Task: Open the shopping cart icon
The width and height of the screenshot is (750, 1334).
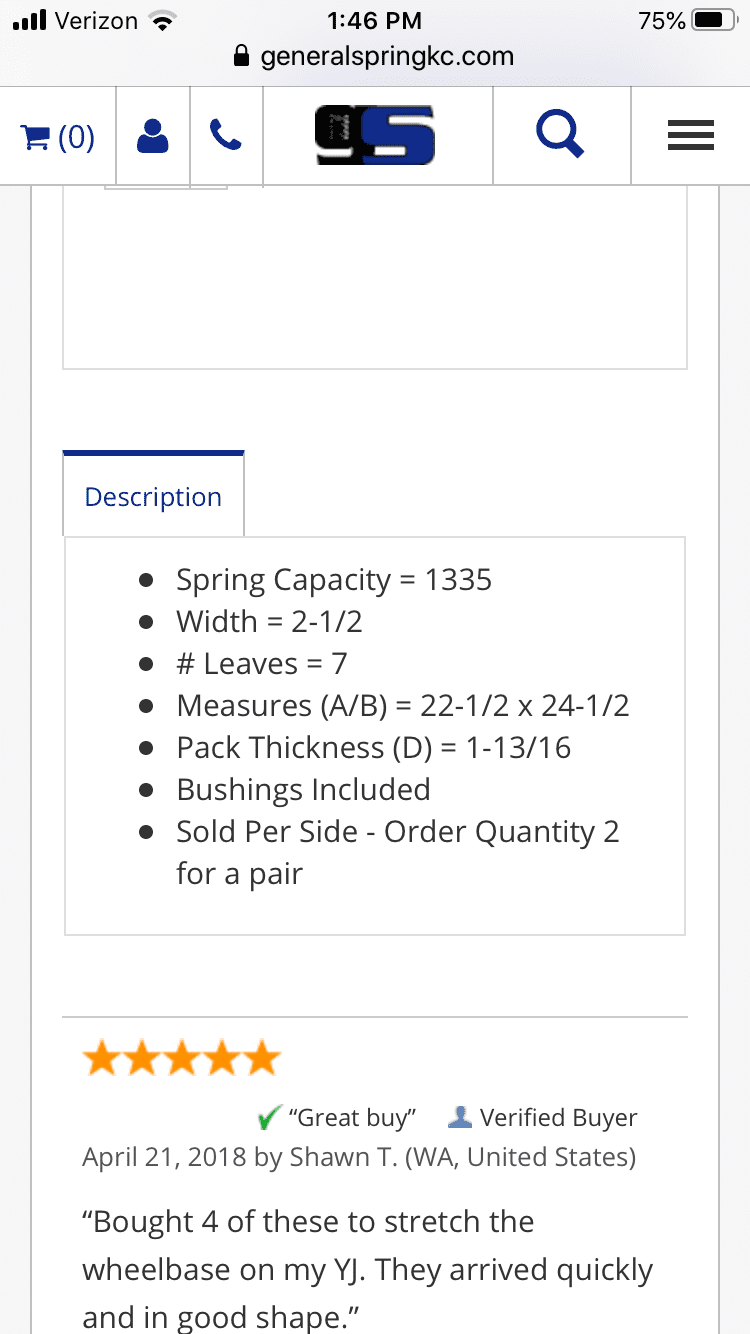Action: pos(36,136)
